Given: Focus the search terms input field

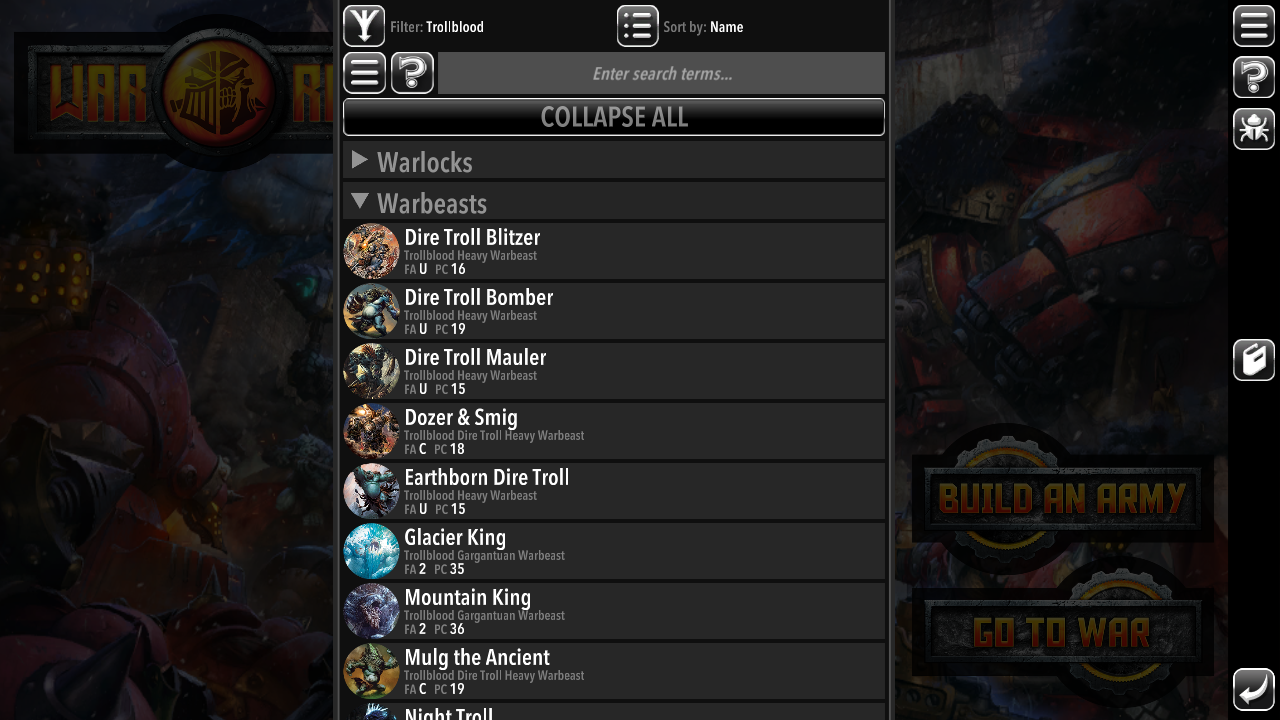Looking at the screenshot, I should pyautogui.click(x=662, y=73).
